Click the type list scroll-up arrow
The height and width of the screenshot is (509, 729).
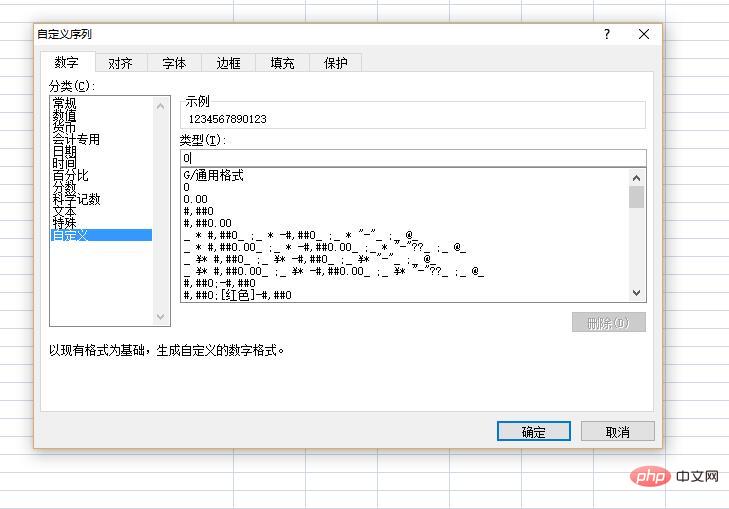click(636, 178)
